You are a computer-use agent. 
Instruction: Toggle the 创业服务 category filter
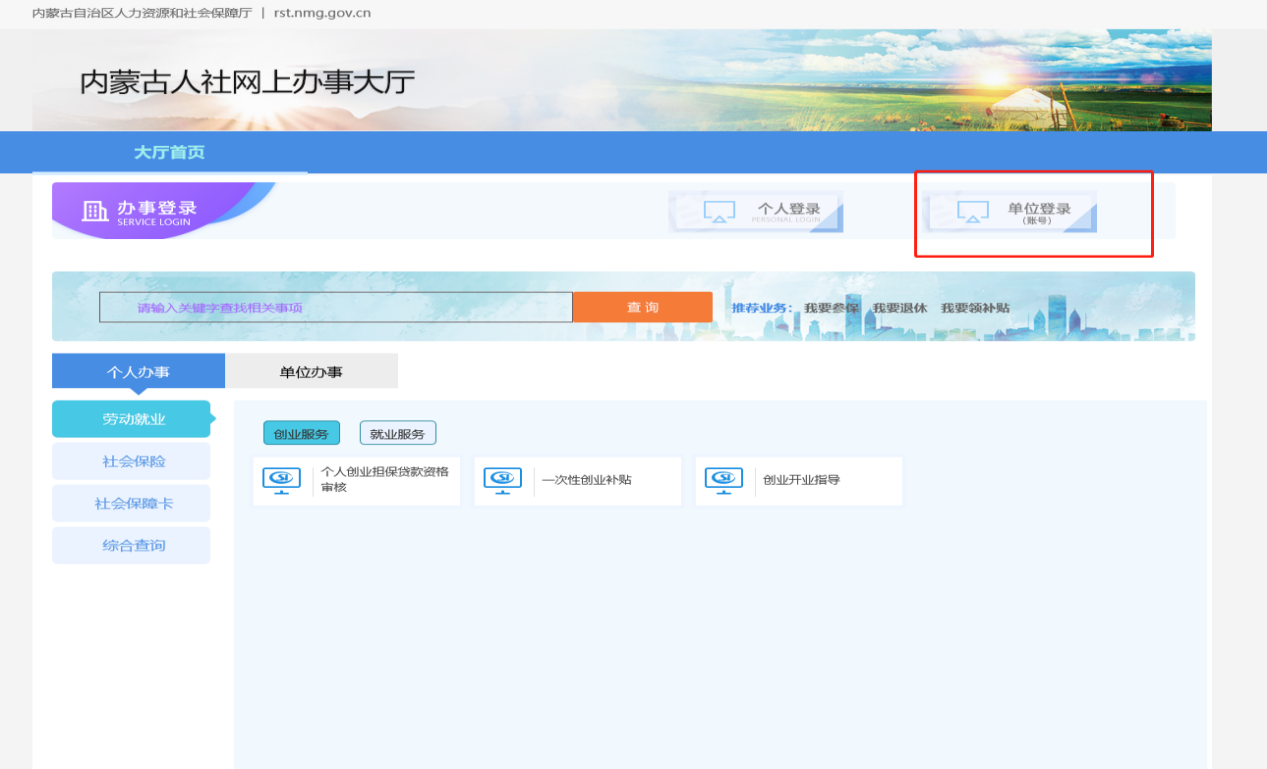click(301, 434)
